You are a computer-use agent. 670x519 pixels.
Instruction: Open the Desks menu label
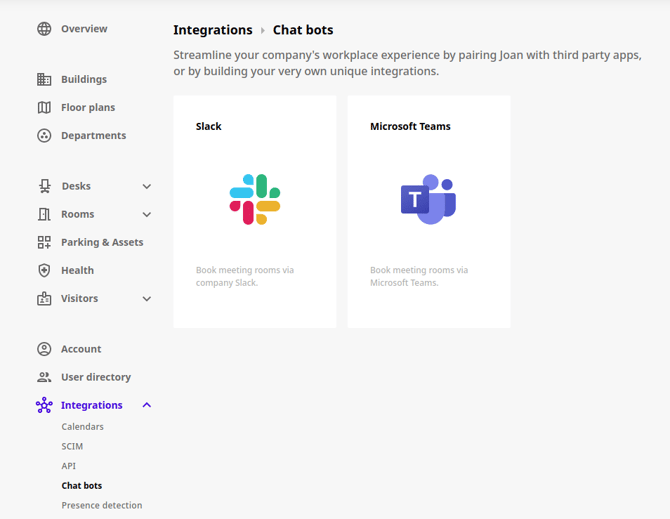click(x=76, y=186)
